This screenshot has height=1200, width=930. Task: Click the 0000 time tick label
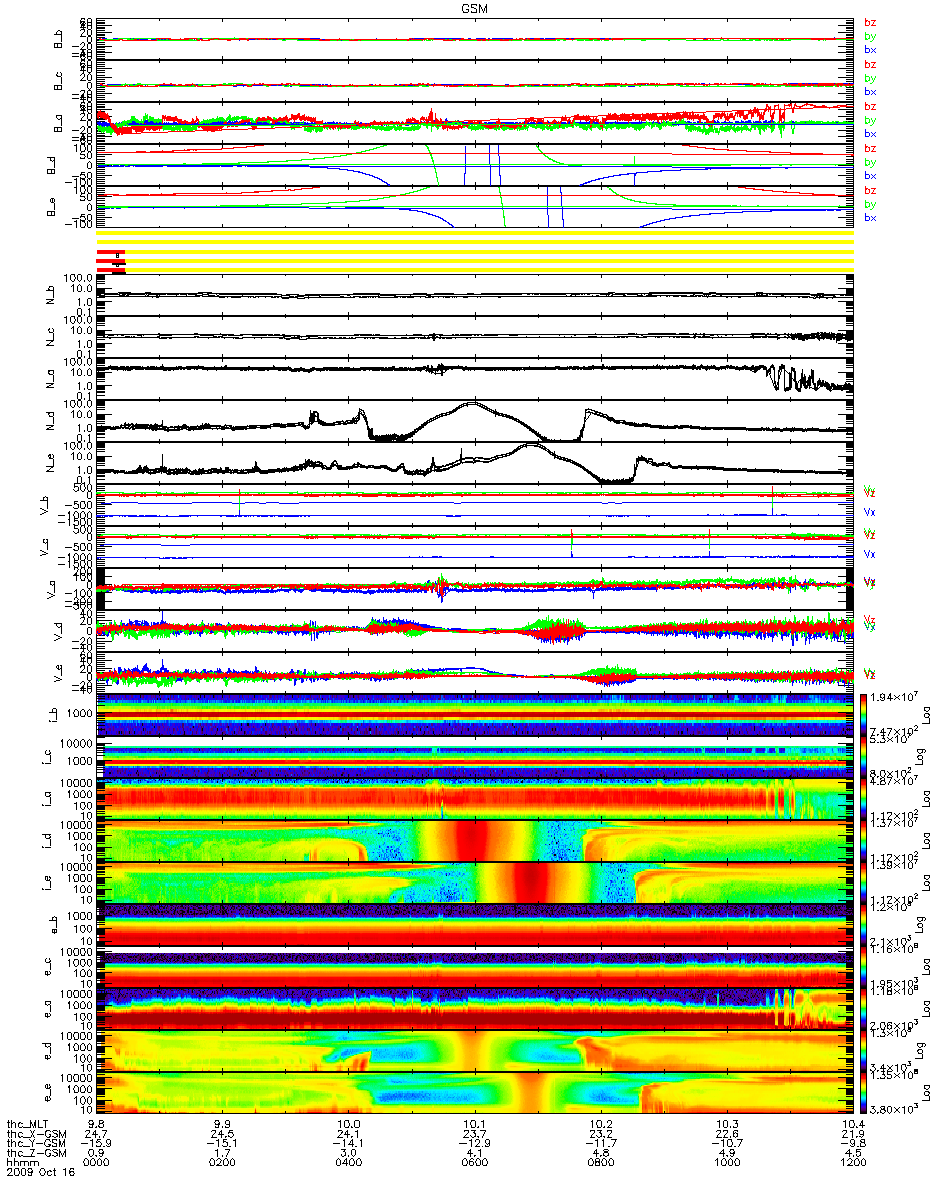pos(97,1163)
